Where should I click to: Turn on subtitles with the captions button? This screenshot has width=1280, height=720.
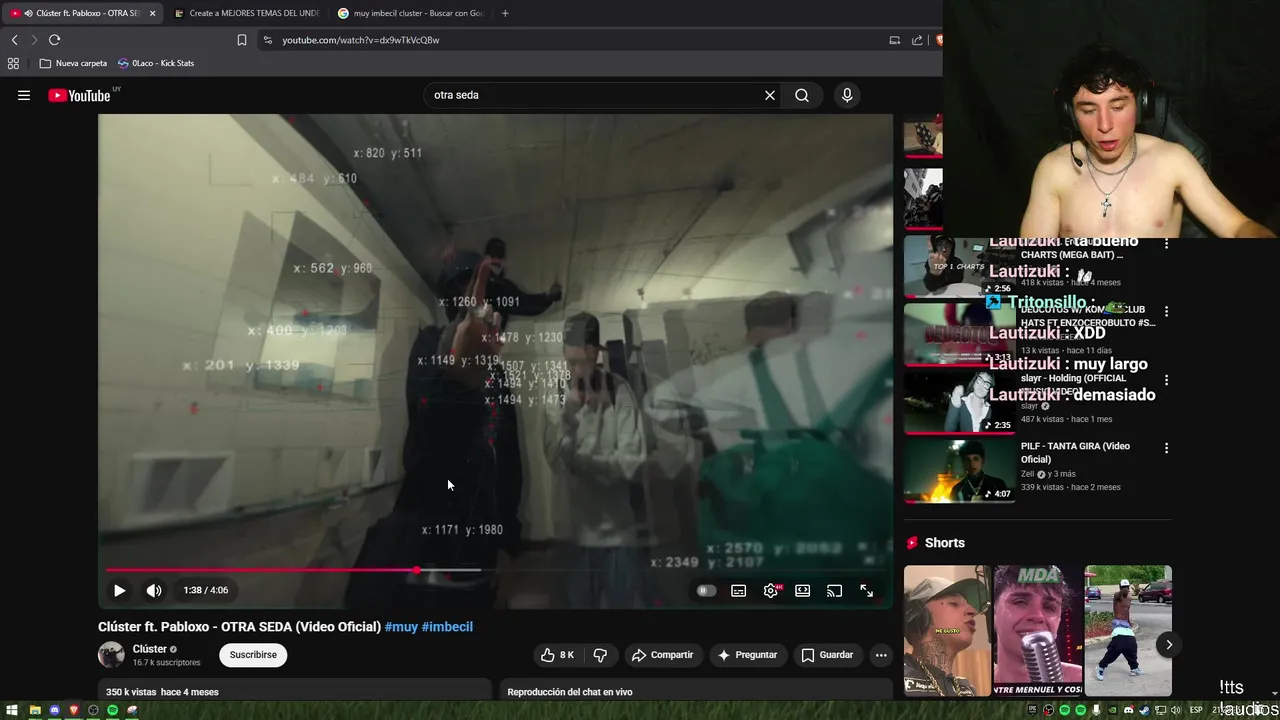click(x=738, y=591)
